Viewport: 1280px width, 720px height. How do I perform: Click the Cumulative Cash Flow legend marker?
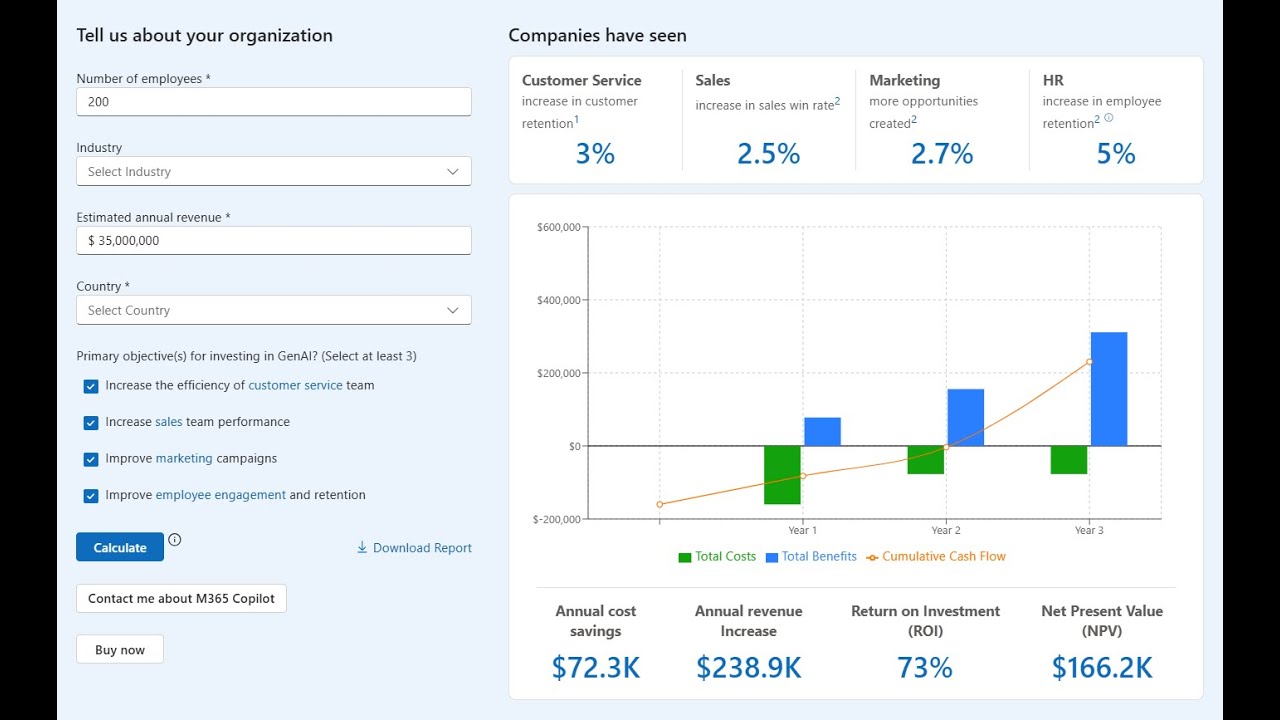tap(872, 557)
